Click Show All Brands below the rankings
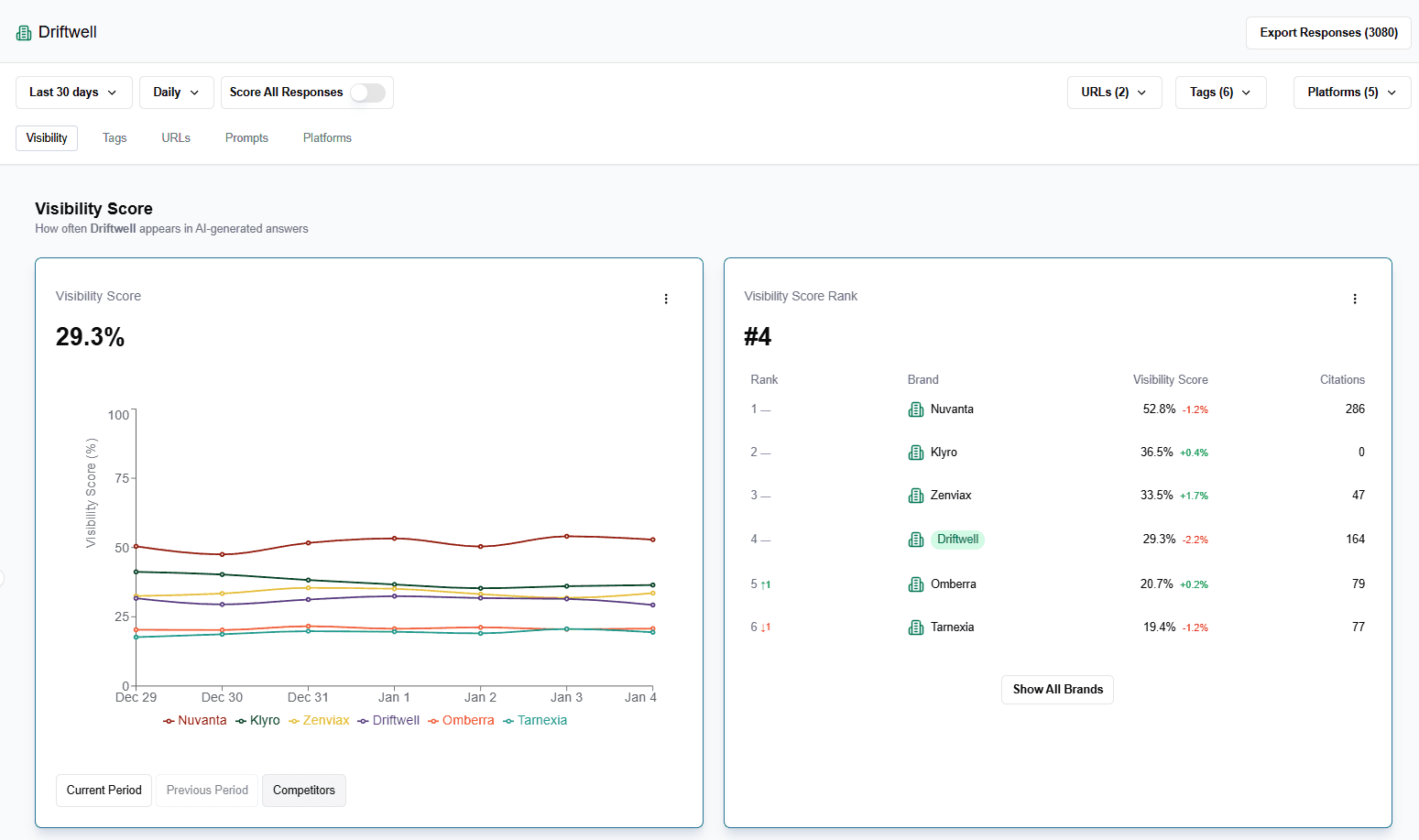The width and height of the screenshot is (1419, 840). point(1057,689)
